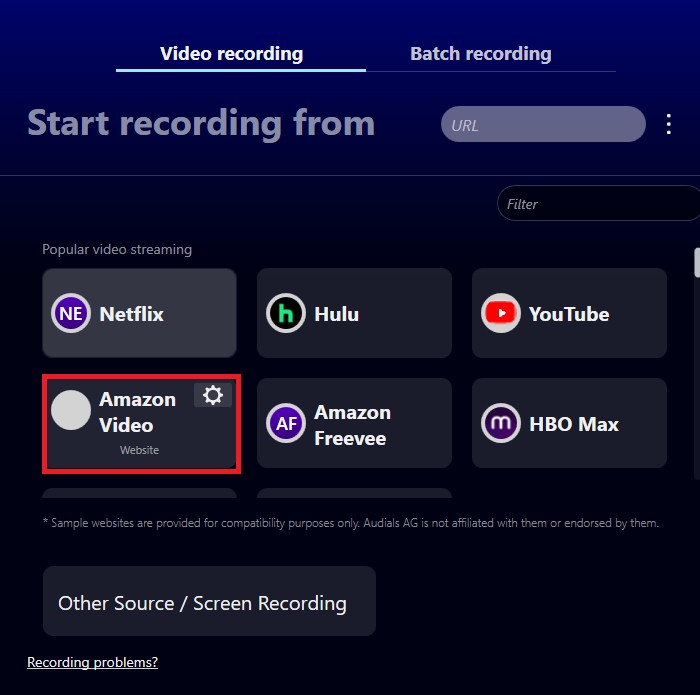Open the three-dot options menu
The image size is (700, 695).
click(668, 124)
